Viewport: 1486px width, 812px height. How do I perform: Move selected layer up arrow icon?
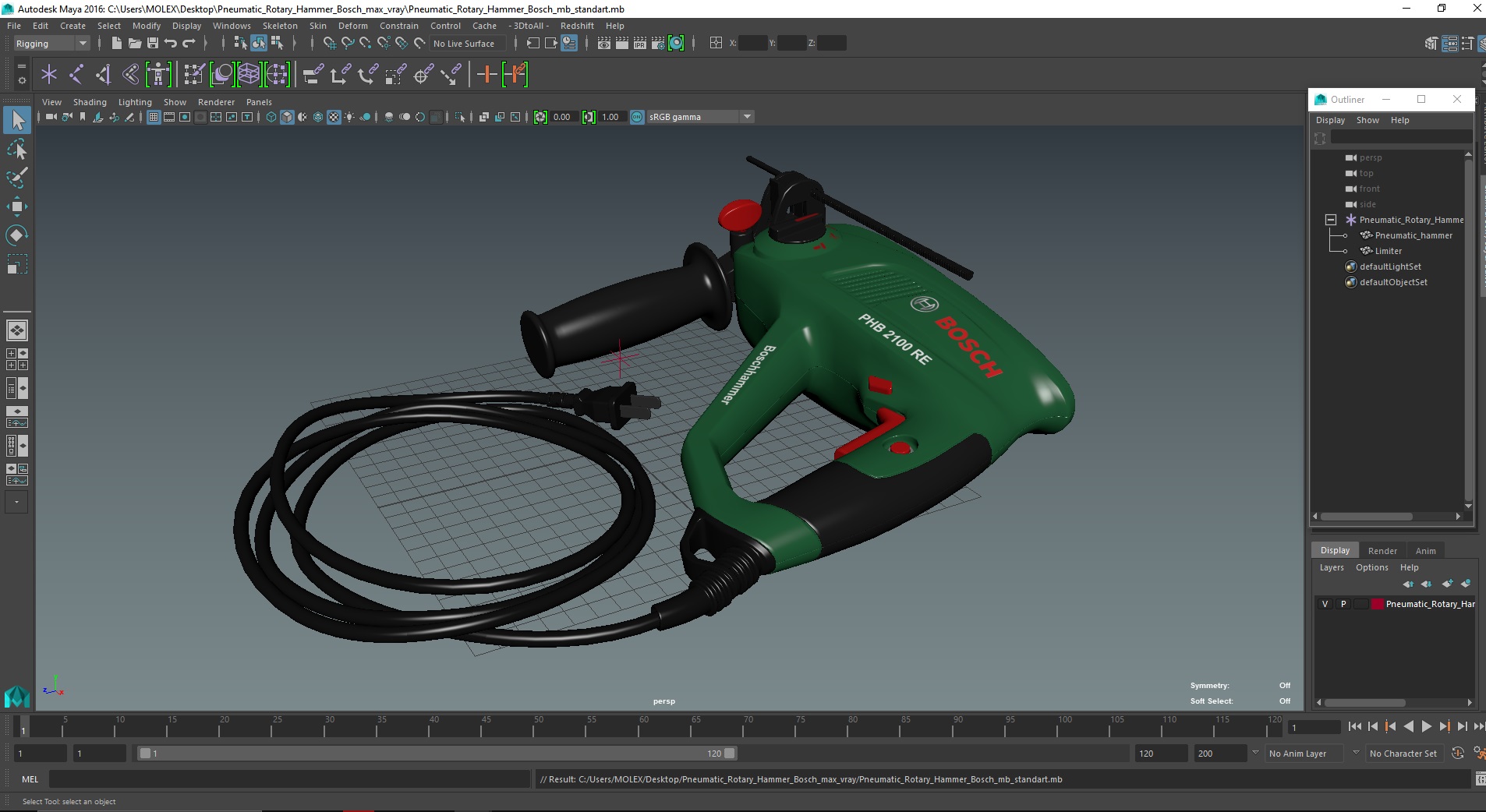[x=1408, y=584]
